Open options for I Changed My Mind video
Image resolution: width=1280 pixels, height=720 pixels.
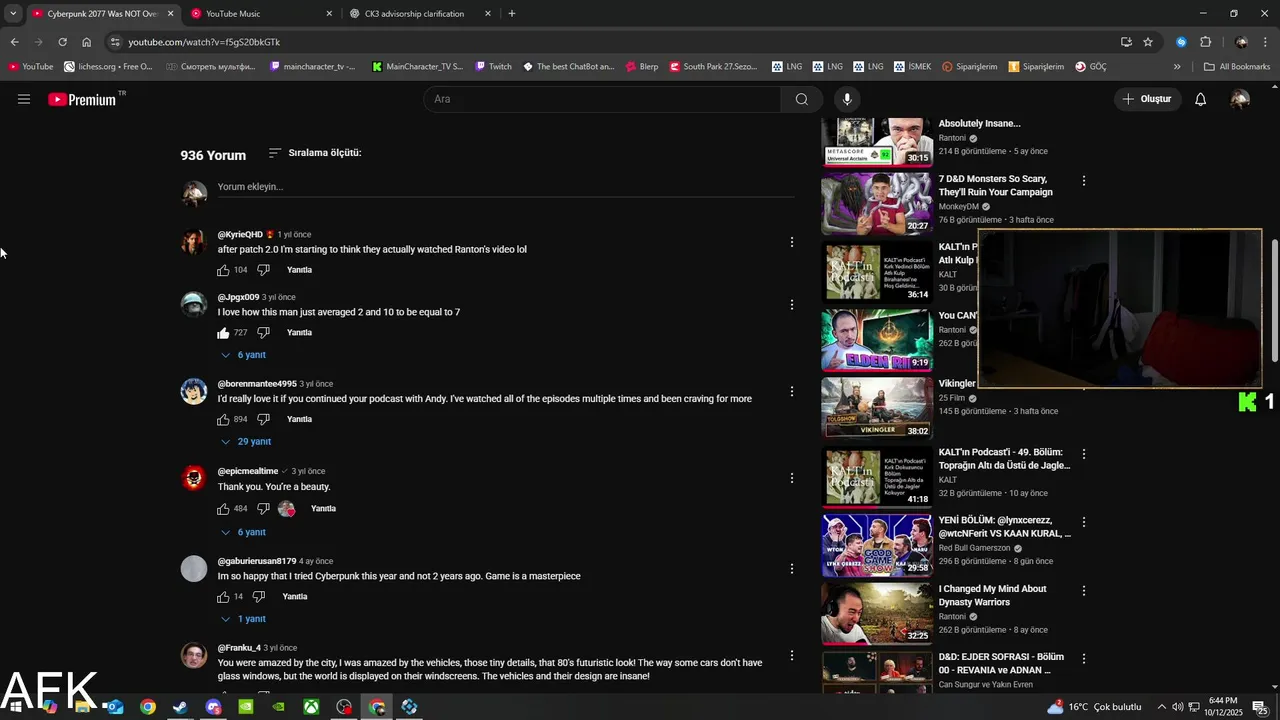pos(1083,591)
